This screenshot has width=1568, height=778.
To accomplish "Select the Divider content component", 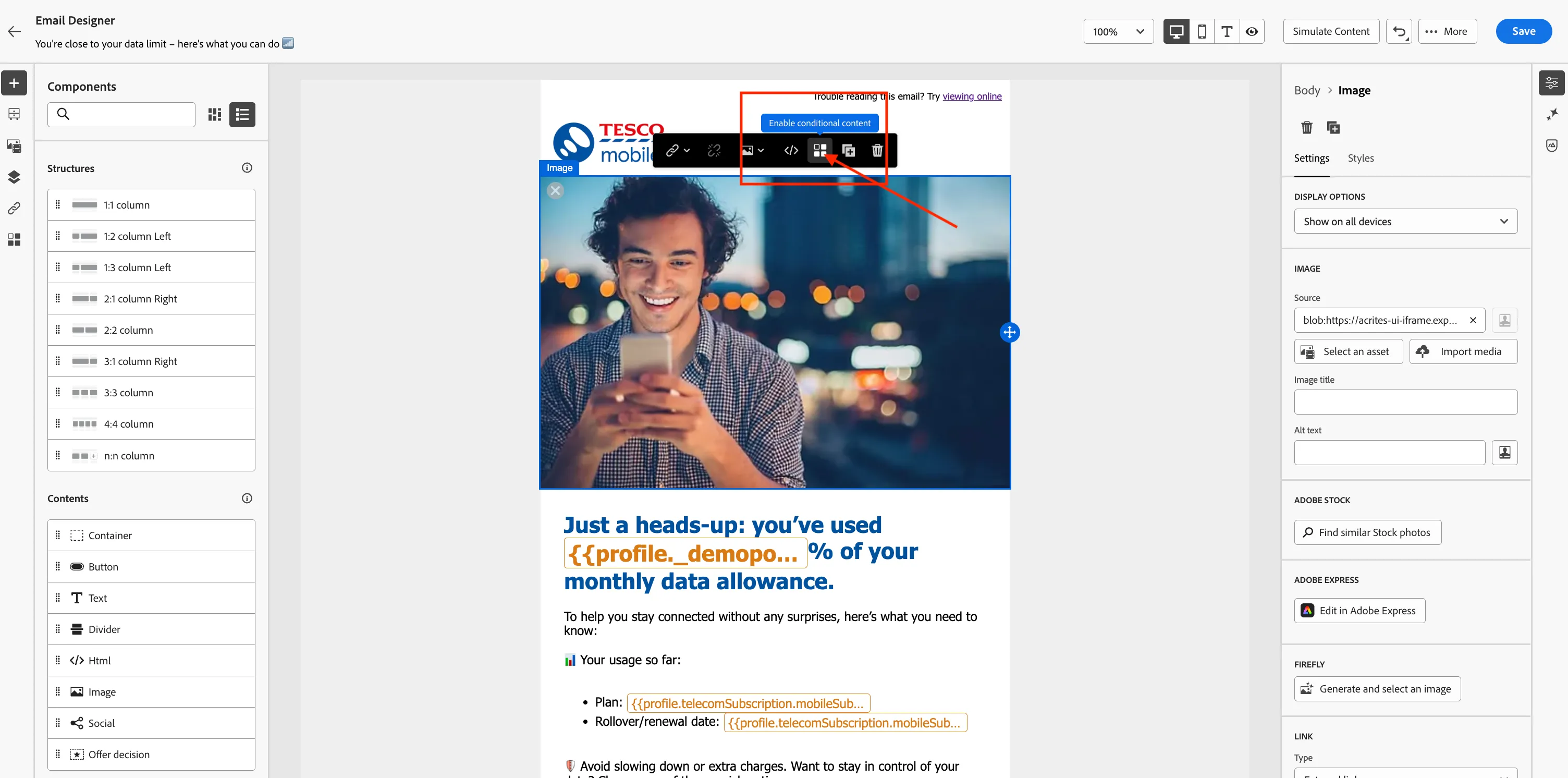I will pos(151,629).
